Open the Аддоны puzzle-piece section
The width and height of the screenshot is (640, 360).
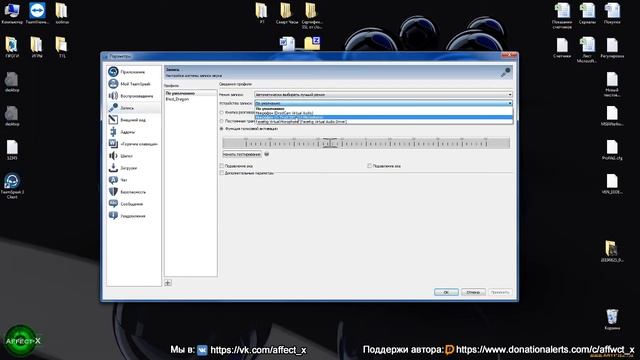[x=133, y=132]
